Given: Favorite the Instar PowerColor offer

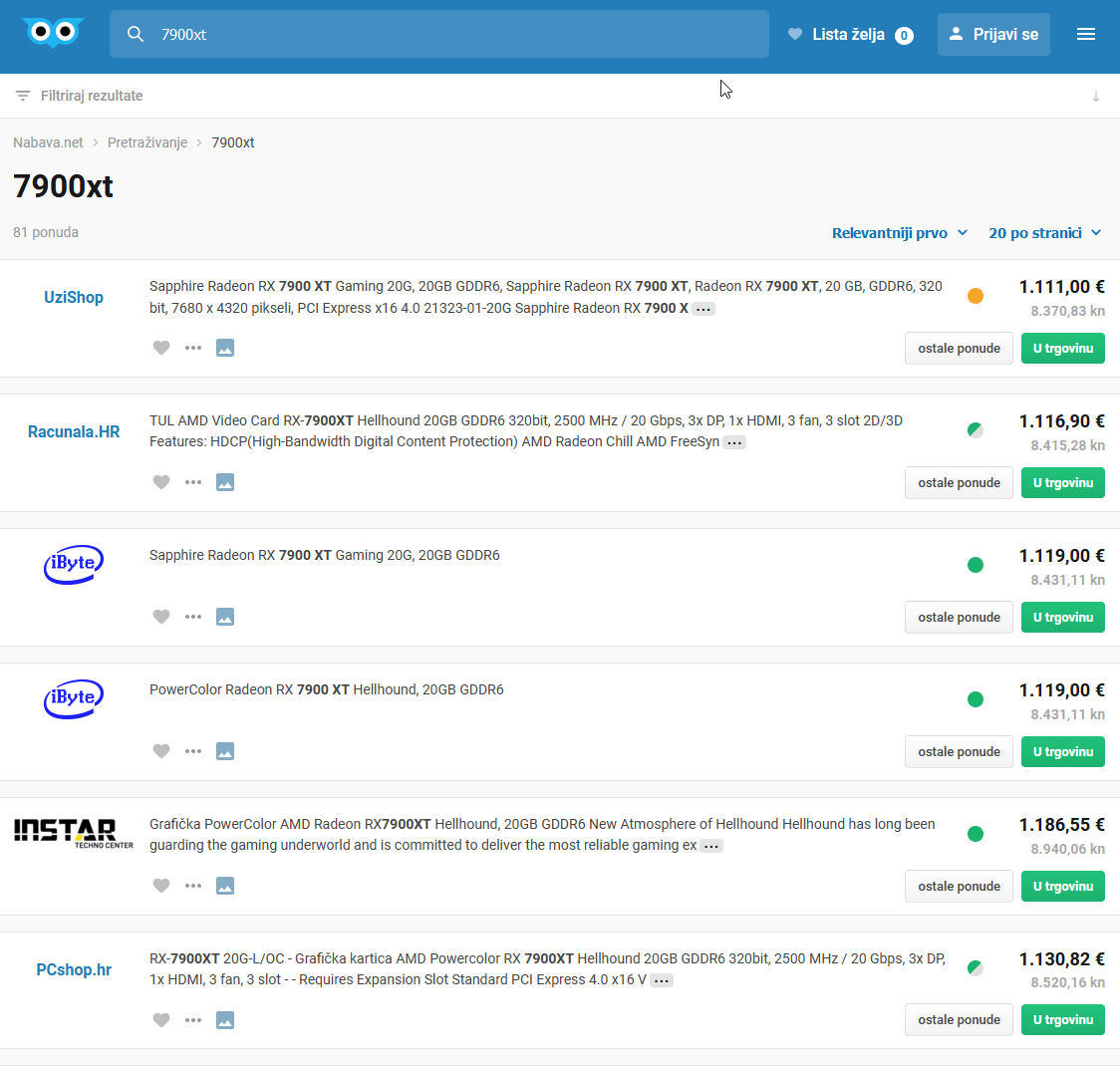Looking at the screenshot, I should click(x=161, y=886).
